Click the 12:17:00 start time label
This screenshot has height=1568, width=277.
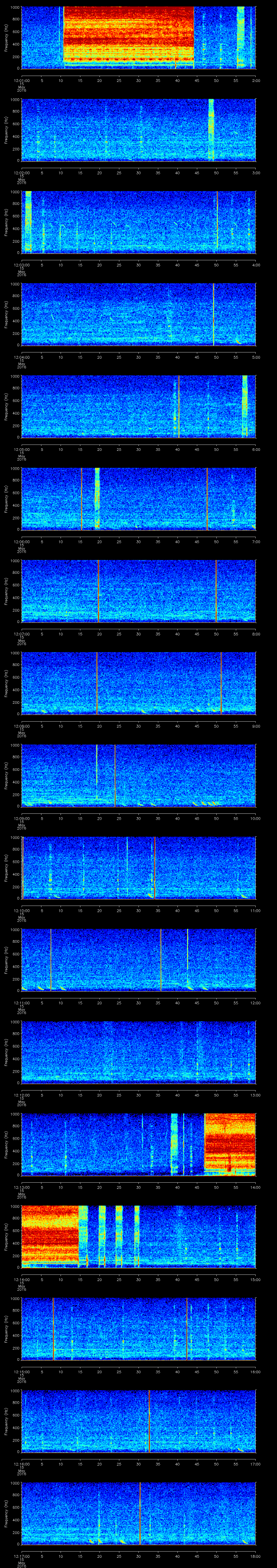[22, 1556]
